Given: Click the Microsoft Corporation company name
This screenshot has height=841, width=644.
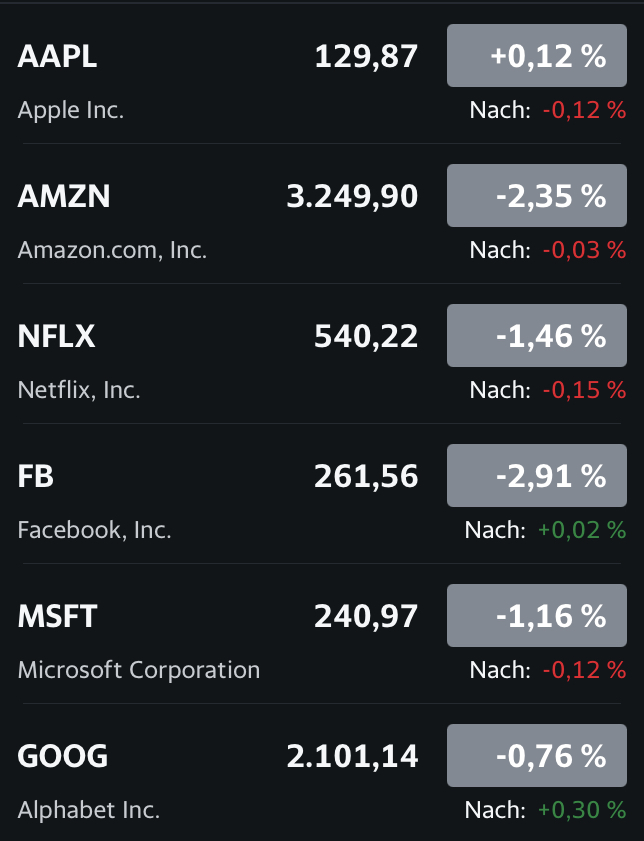Looking at the screenshot, I should pyautogui.click(x=138, y=670).
